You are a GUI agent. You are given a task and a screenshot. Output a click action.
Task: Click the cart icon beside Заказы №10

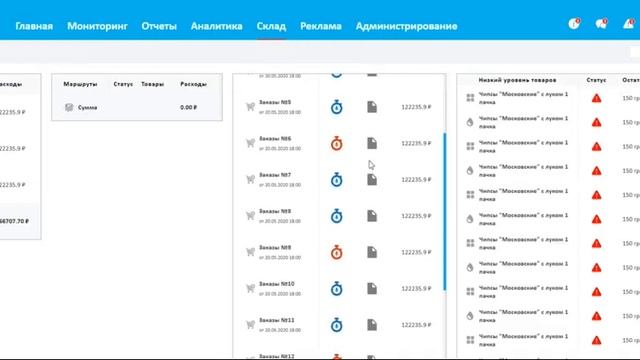point(250,289)
